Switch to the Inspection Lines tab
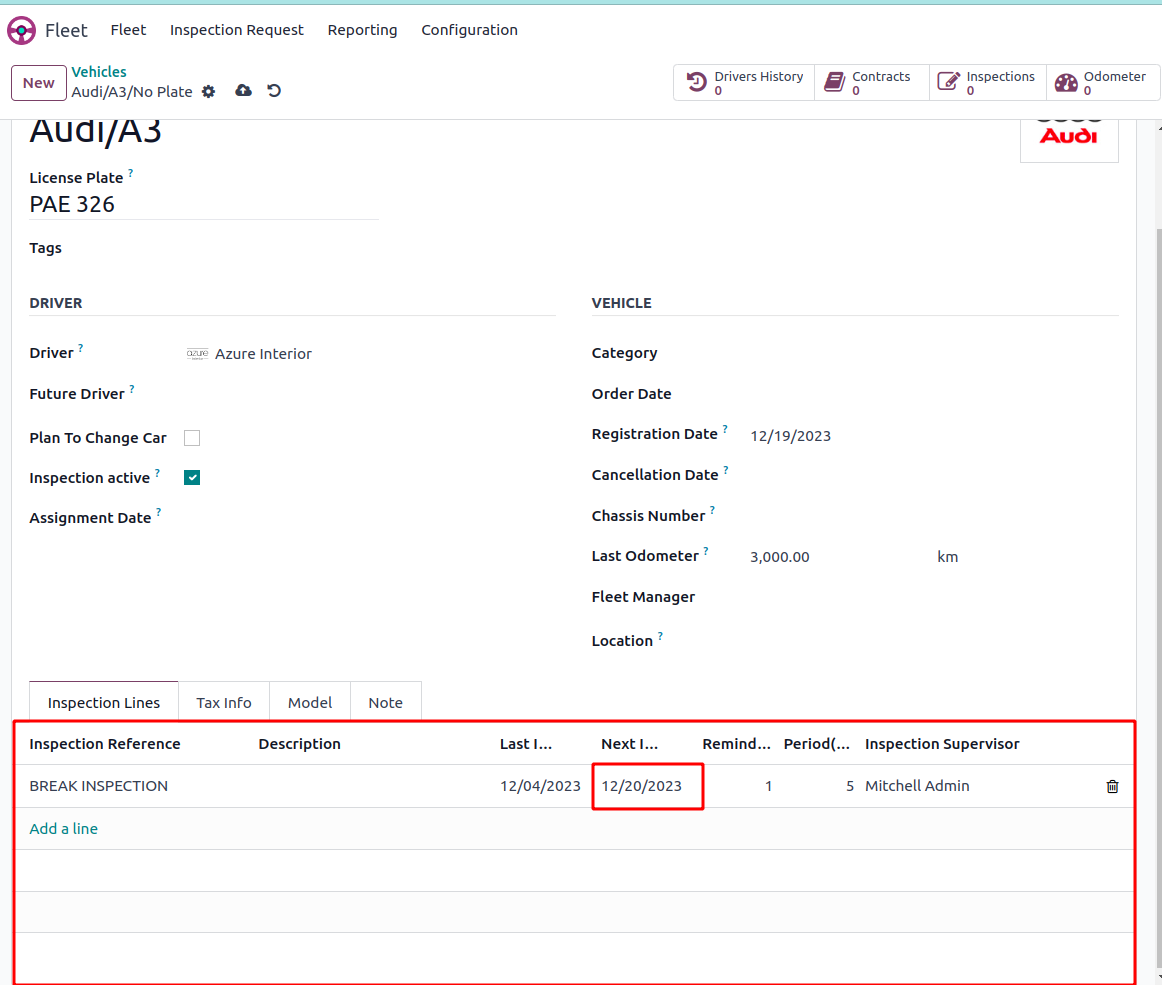The image size is (1162, 985). pyautogui.click(x=104, y=702)
